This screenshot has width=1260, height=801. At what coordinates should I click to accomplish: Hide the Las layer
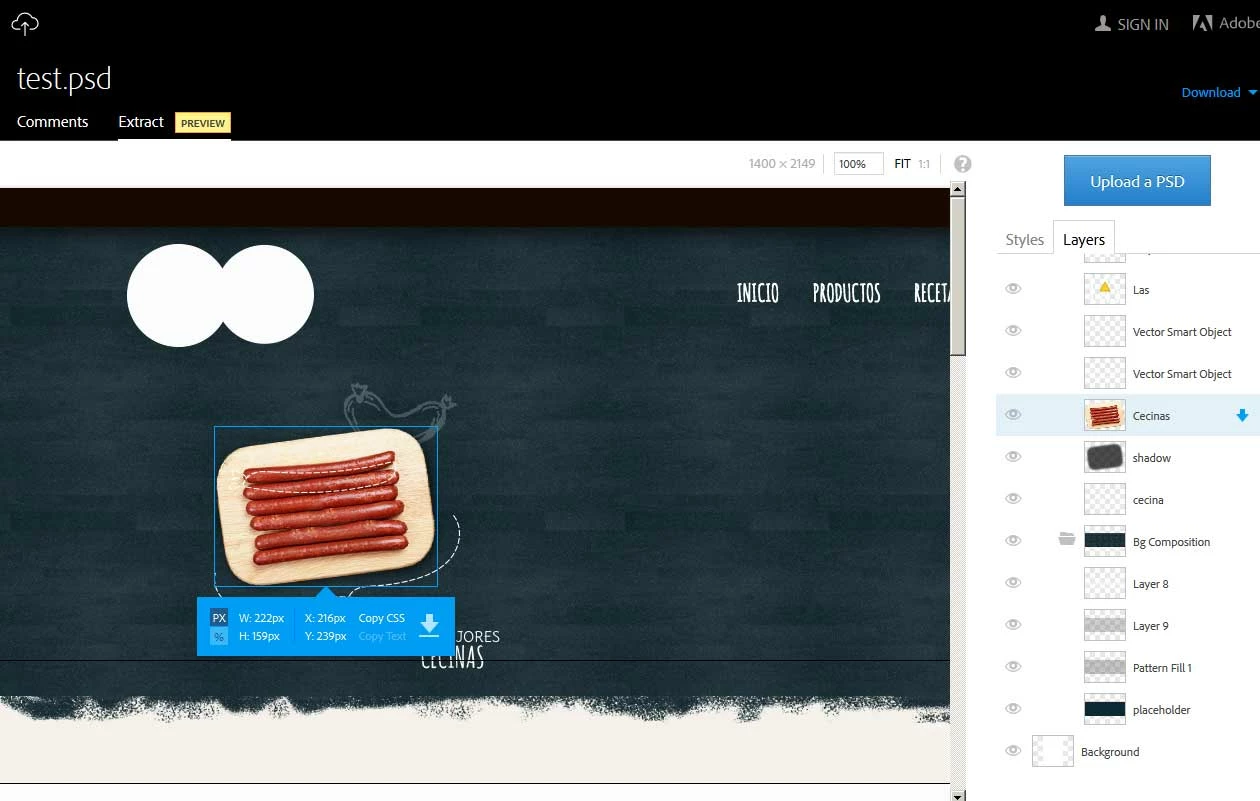[1013, 289]
